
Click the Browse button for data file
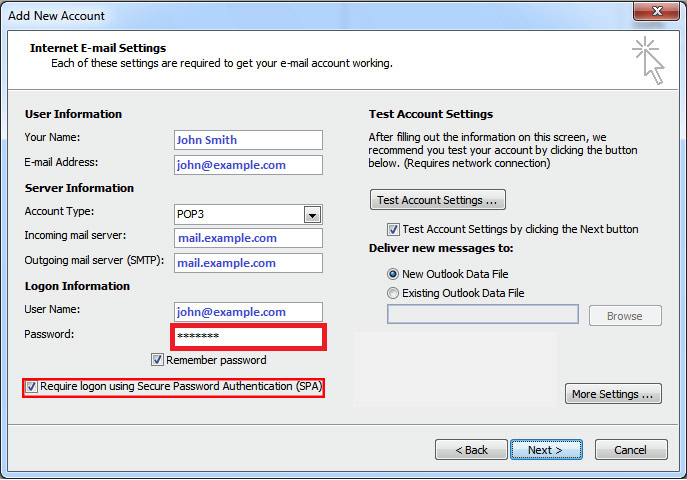click(x=625, y=316)
